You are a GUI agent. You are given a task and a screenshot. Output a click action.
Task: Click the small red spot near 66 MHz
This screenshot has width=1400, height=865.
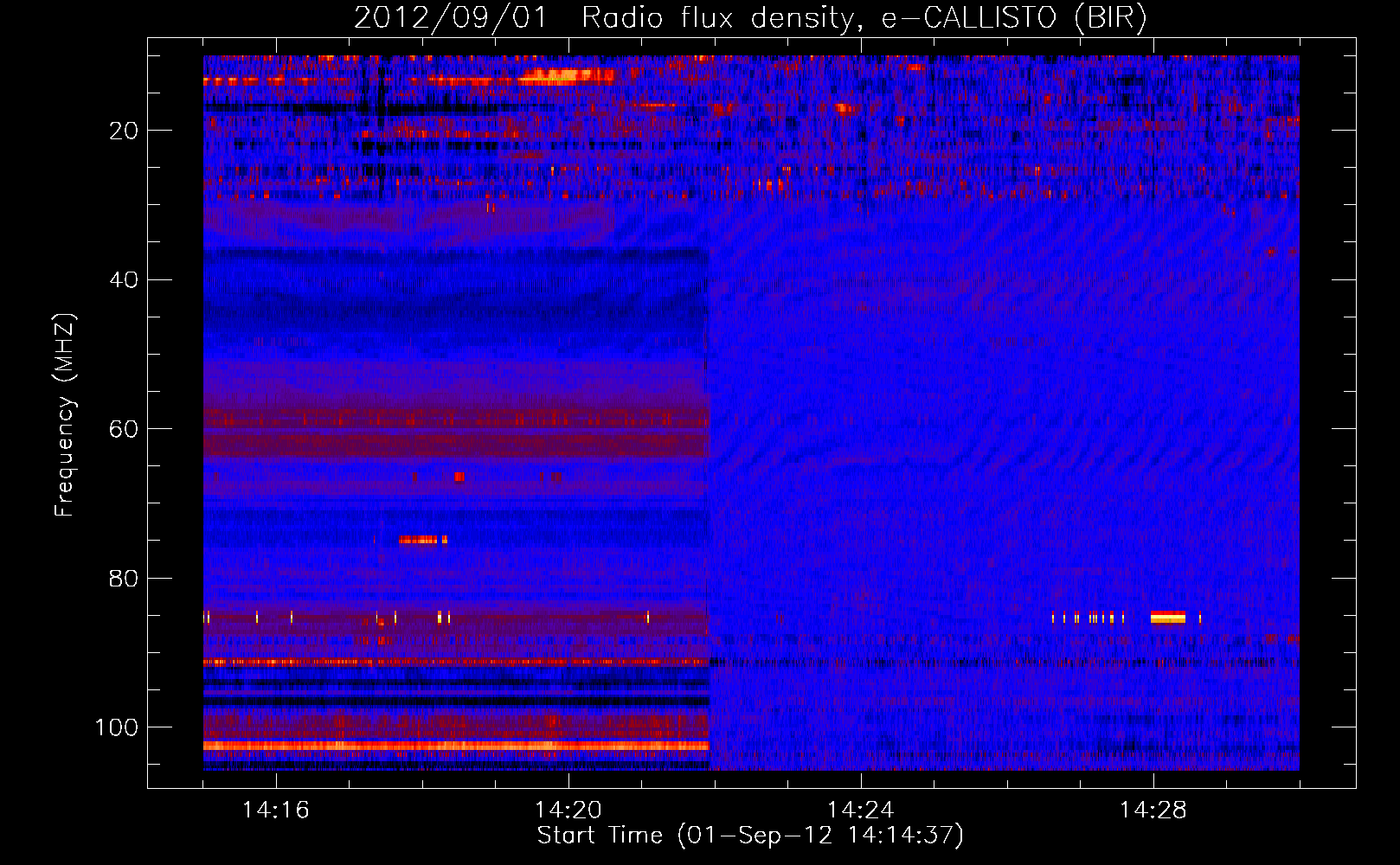pyautogui.click(x=459, y=477)
